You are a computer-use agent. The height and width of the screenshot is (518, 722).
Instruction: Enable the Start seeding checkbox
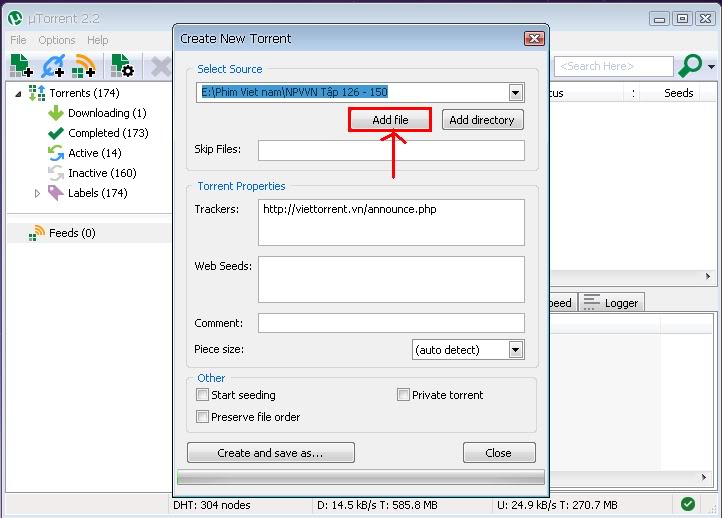coord(202,395)
